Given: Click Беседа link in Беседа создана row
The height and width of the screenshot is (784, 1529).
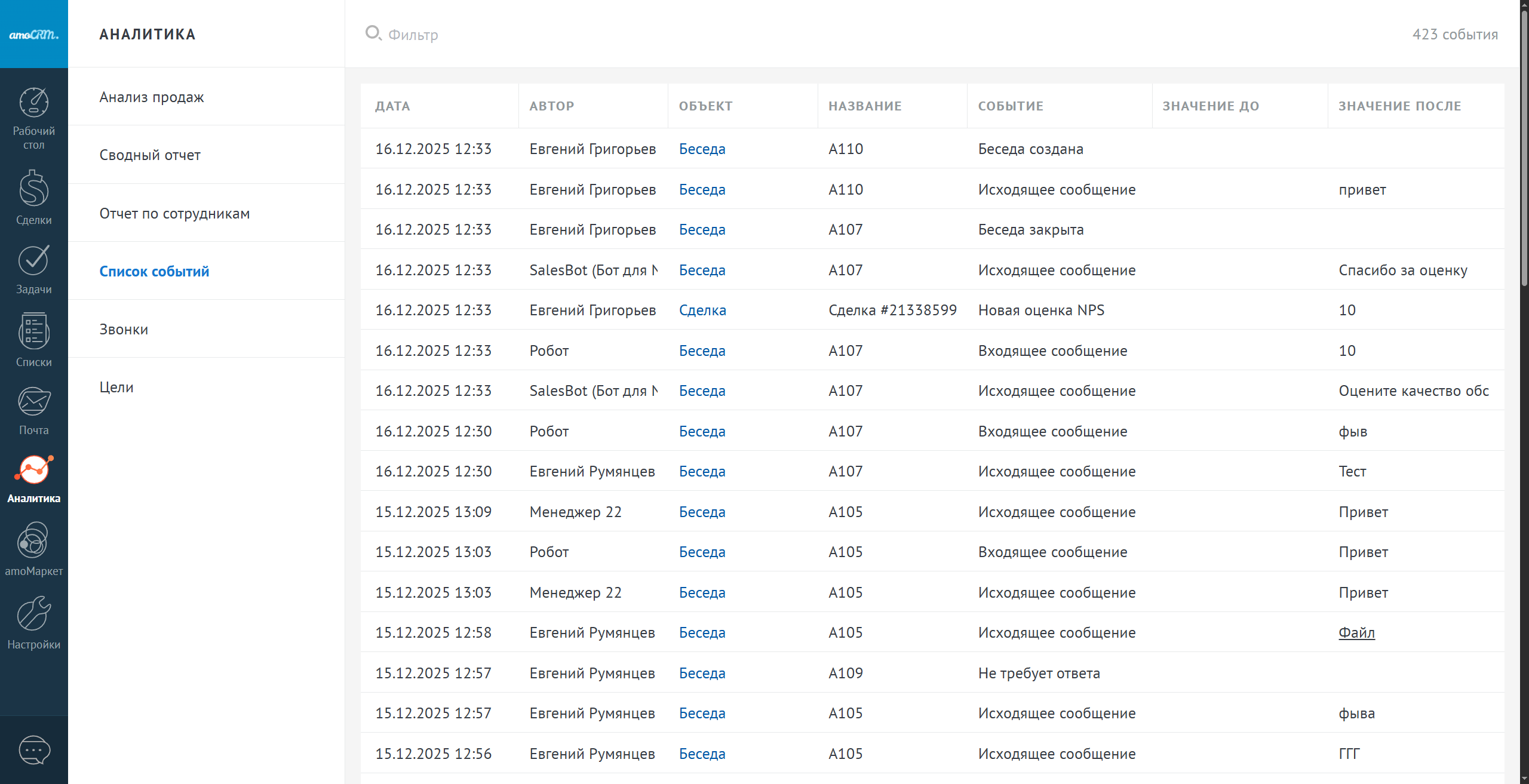Looking at the screenshot, I should (x=702, y=149).
